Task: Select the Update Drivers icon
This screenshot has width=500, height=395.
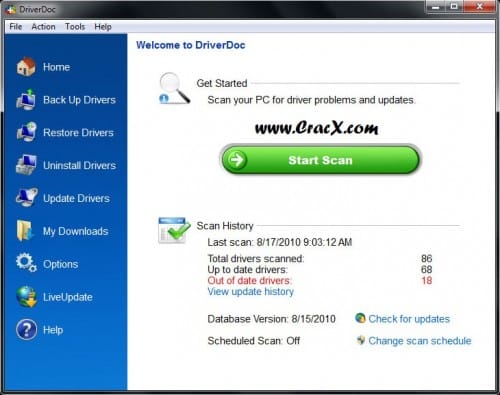Action: [26, 197]
